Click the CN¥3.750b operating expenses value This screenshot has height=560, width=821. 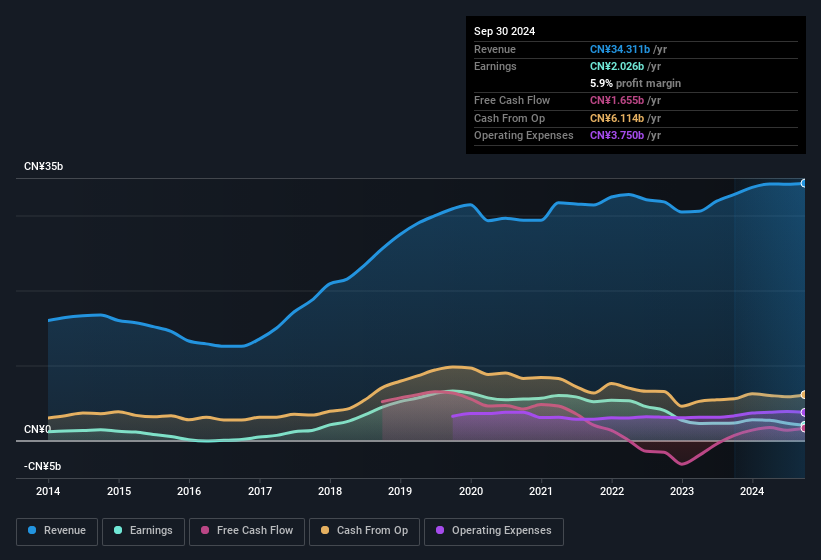pyautogui.click(x=617, y=135)
